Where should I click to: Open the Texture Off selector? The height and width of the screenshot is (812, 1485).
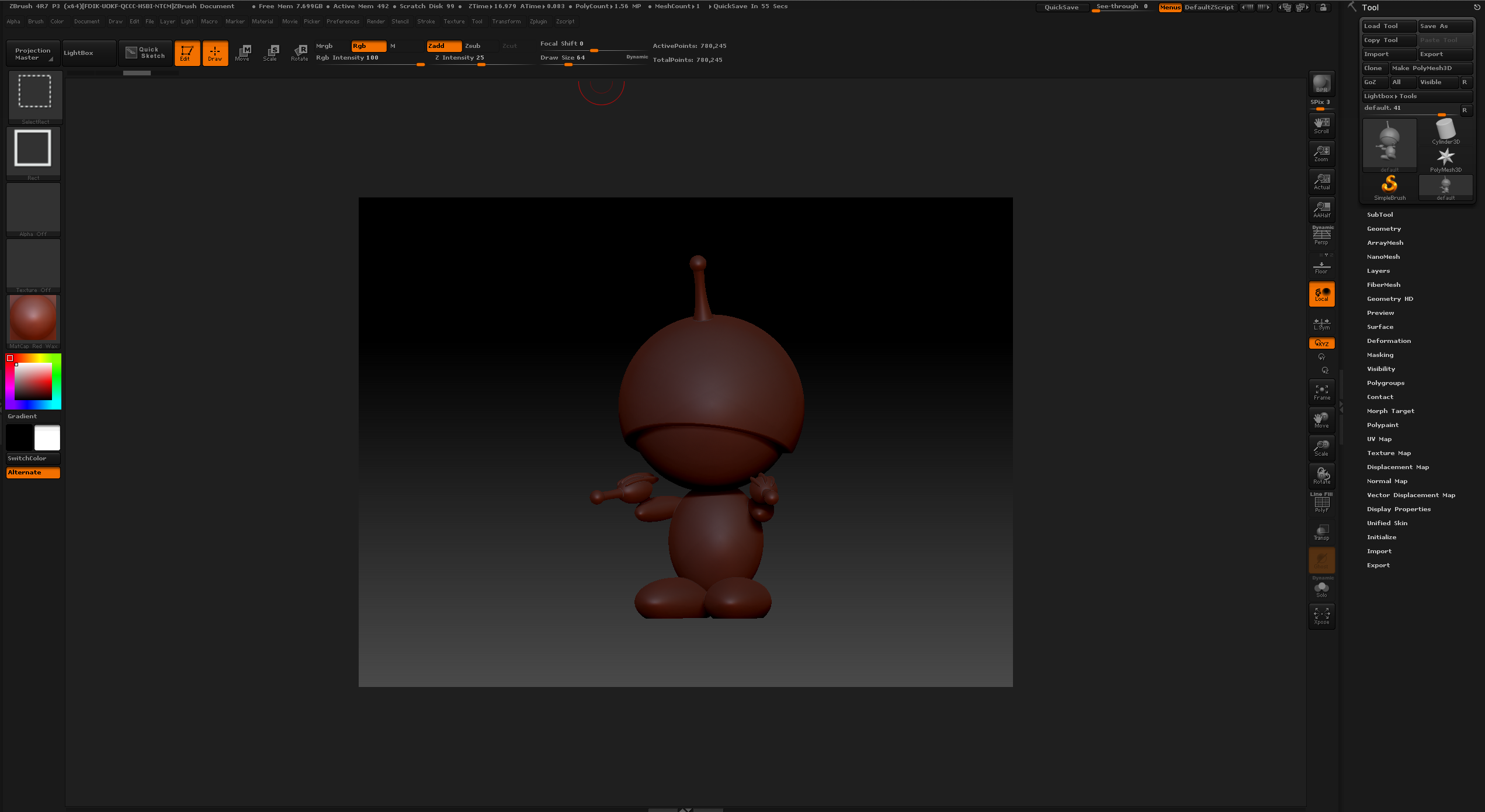(33, 266)
